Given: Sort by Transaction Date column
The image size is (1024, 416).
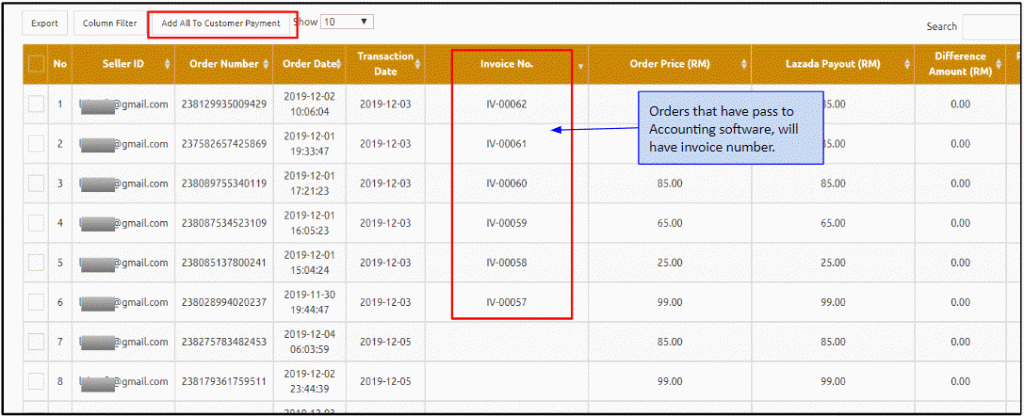Looking at the screenshot, I should point(385,64).
